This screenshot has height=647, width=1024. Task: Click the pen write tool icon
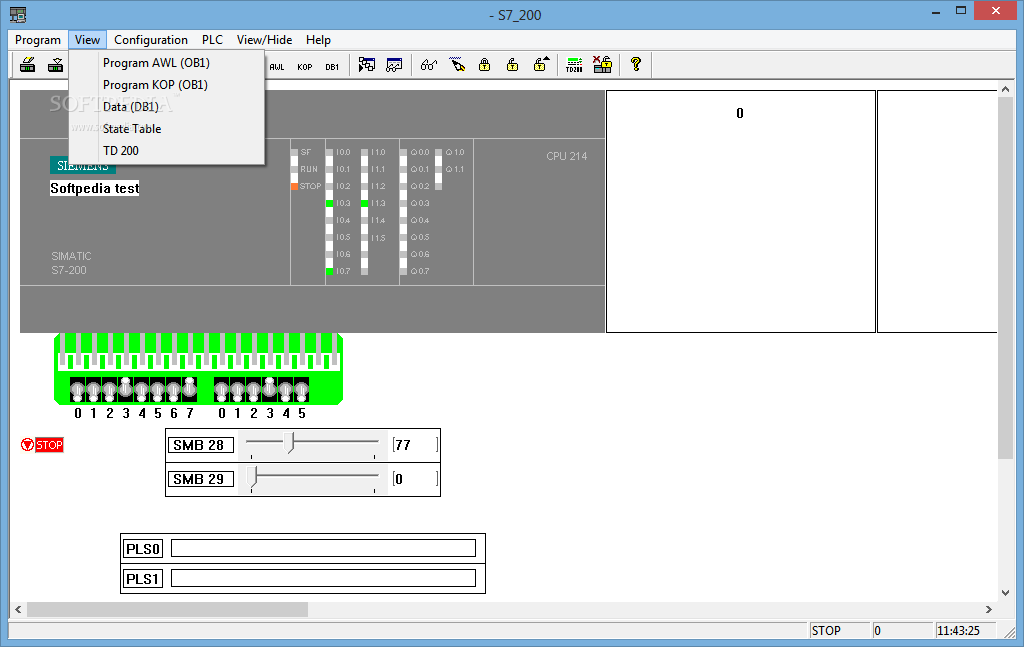pyautogui.click(x=457, y=65)
